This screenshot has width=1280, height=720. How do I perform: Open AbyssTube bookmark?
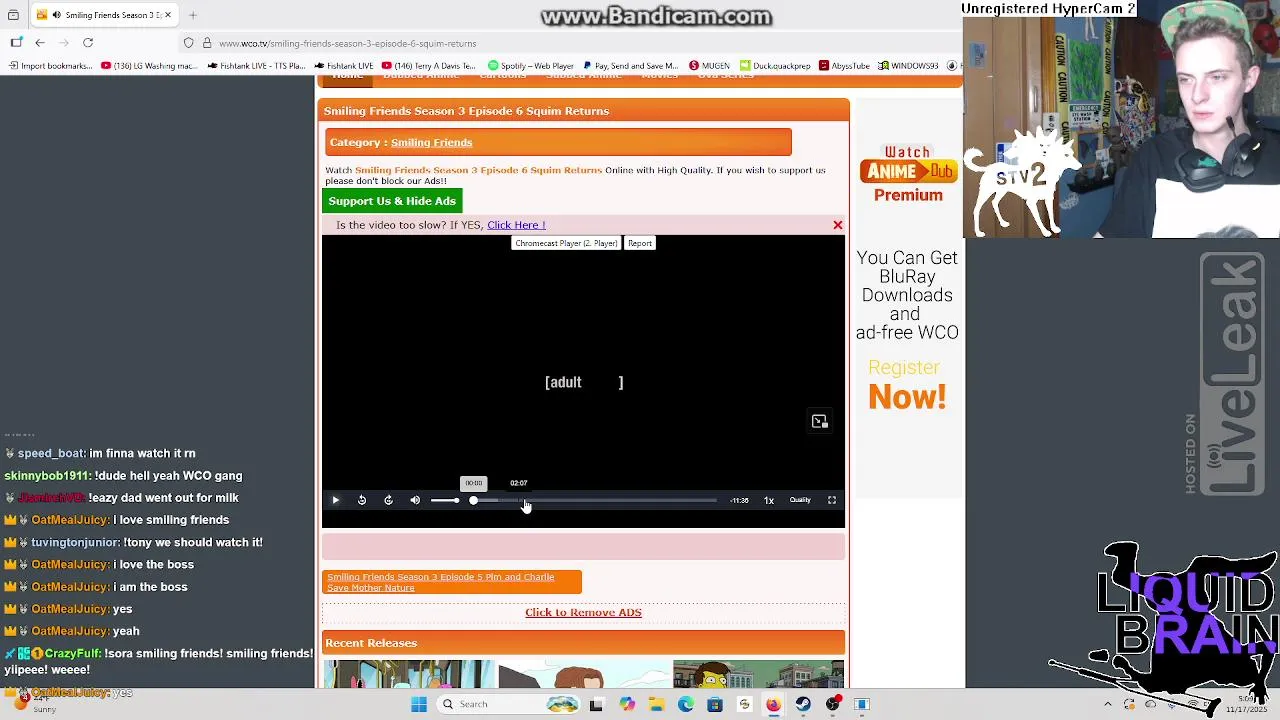(844, 66)
